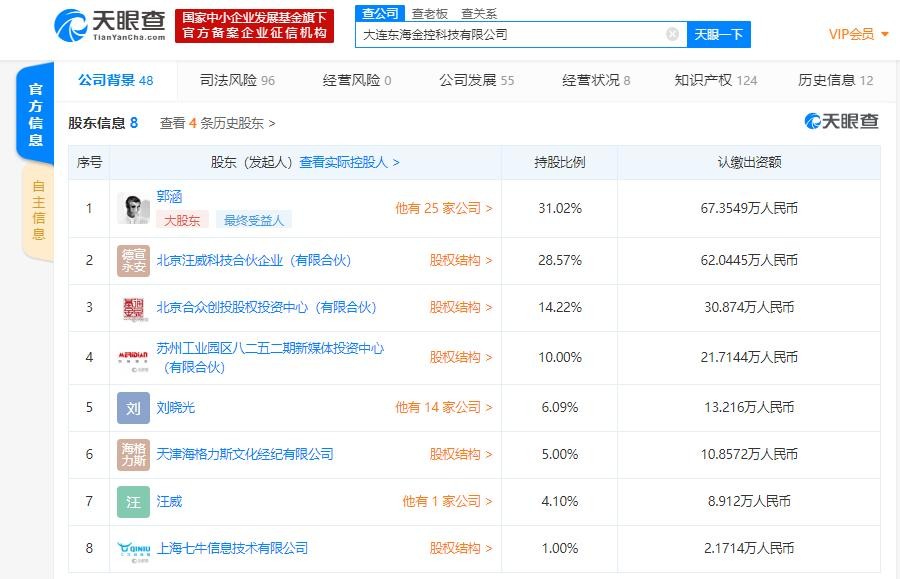Open the 查看实际控股人 link

pyautogui.click(x=349, y=162)
